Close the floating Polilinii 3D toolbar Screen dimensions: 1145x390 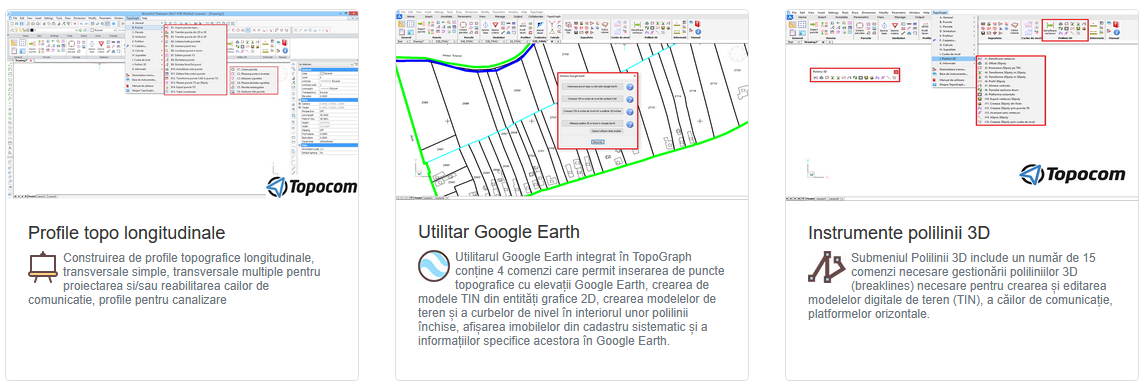point(896,72)
